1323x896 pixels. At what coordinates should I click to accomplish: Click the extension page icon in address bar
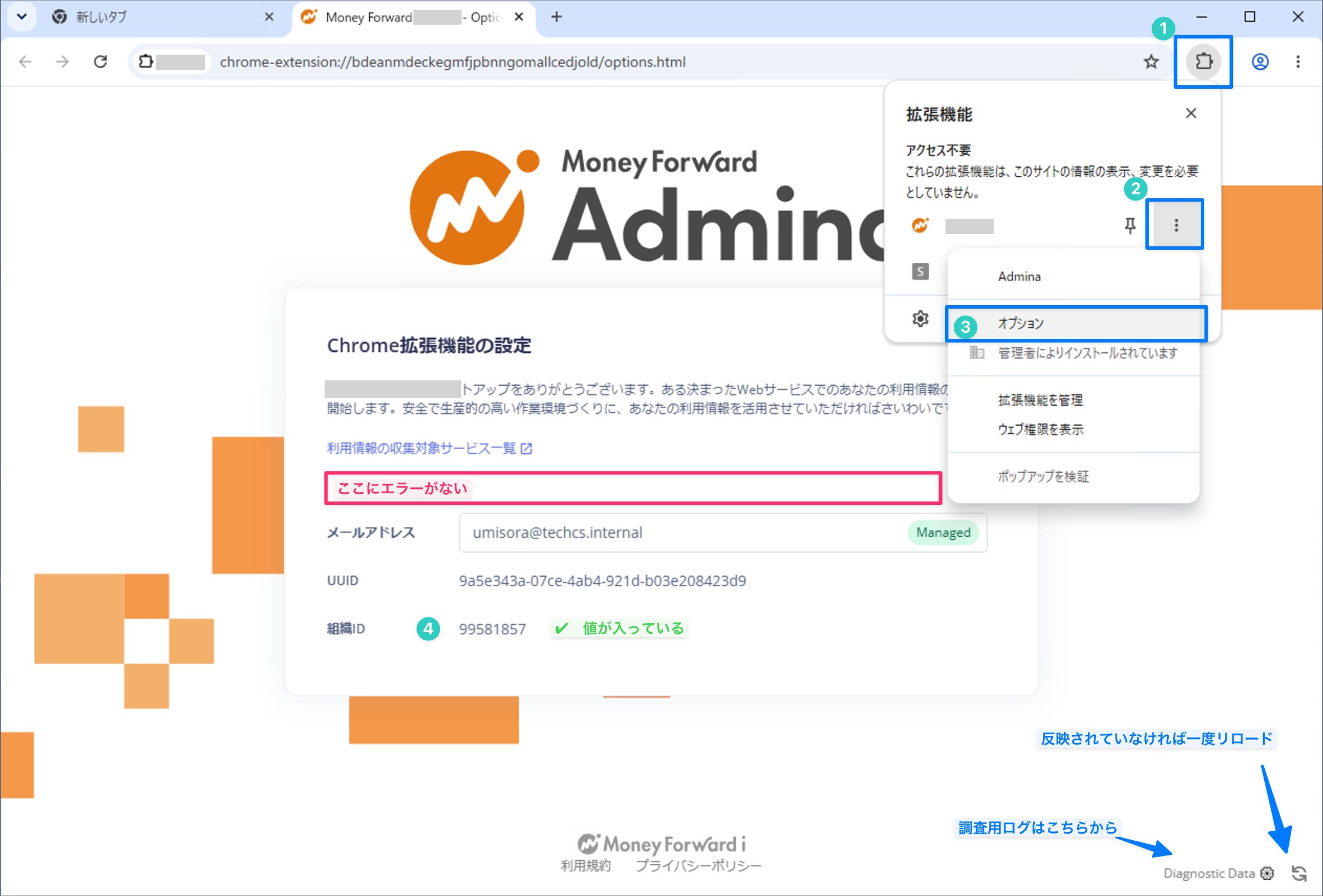tap(145, 62)
